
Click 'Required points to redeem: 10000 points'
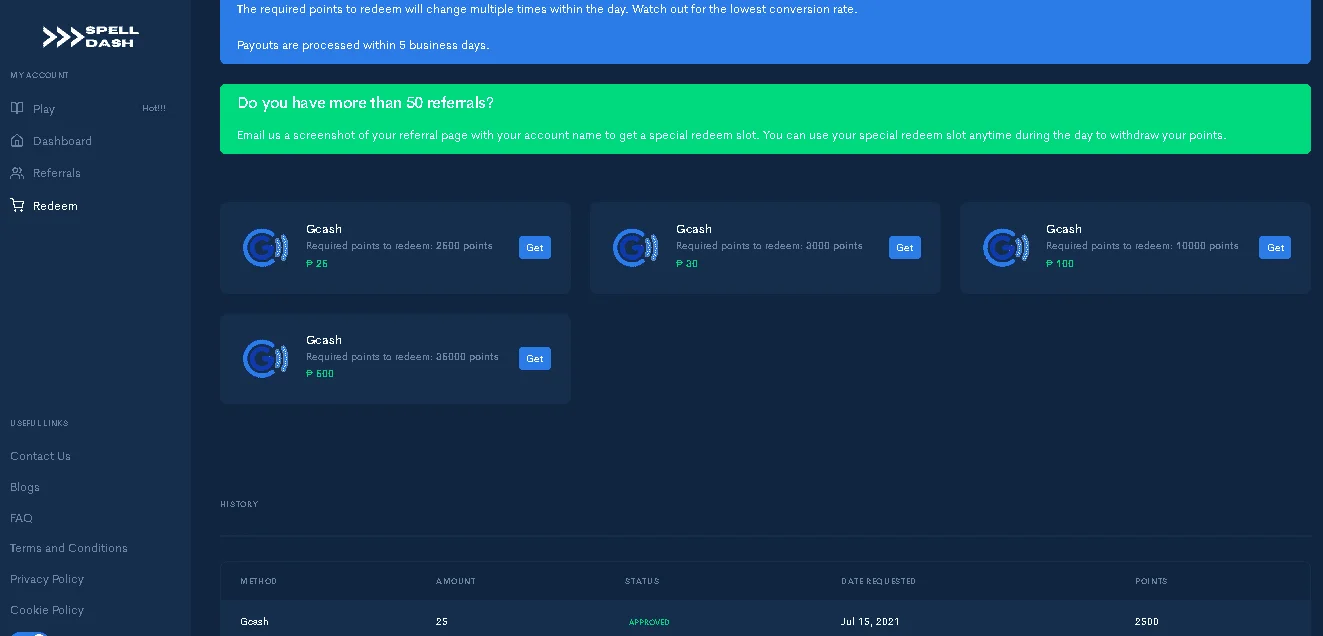[1142, 246]
